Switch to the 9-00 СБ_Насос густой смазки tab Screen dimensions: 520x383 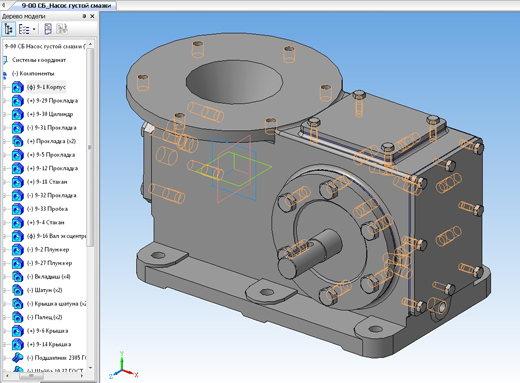(66, 5)
